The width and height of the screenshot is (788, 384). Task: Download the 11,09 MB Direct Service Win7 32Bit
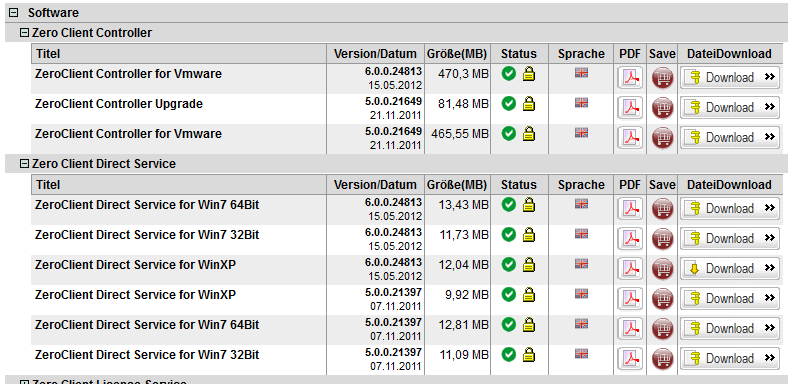[730, 358]
